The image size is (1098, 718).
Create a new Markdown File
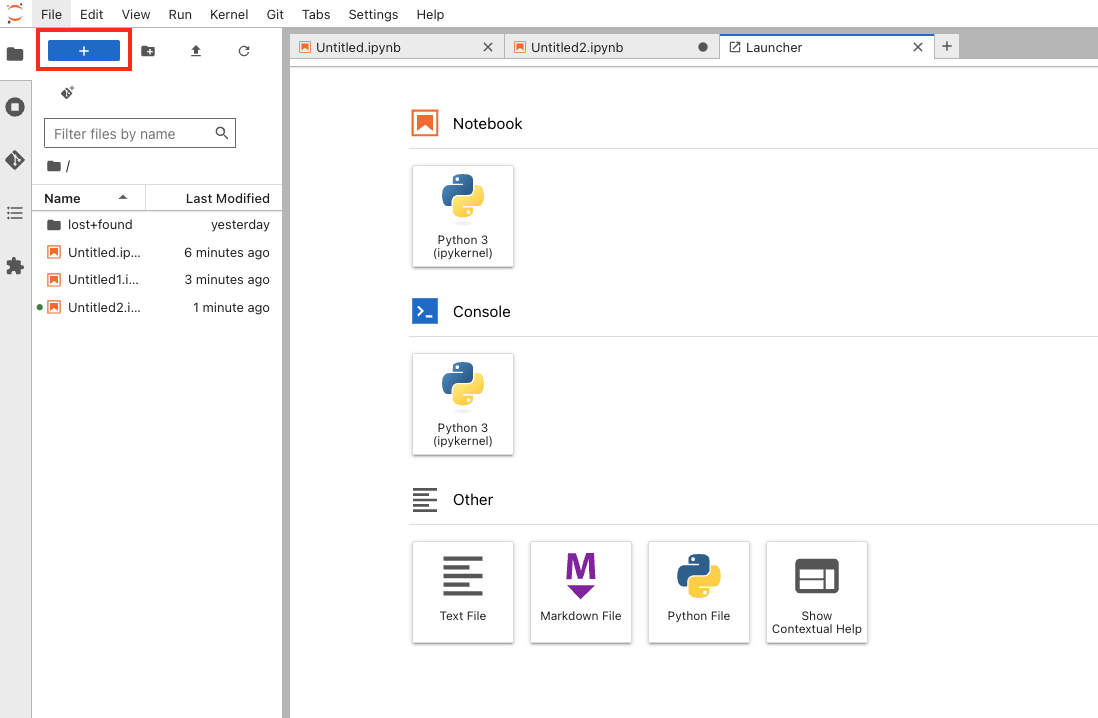[x=581, y=592]
